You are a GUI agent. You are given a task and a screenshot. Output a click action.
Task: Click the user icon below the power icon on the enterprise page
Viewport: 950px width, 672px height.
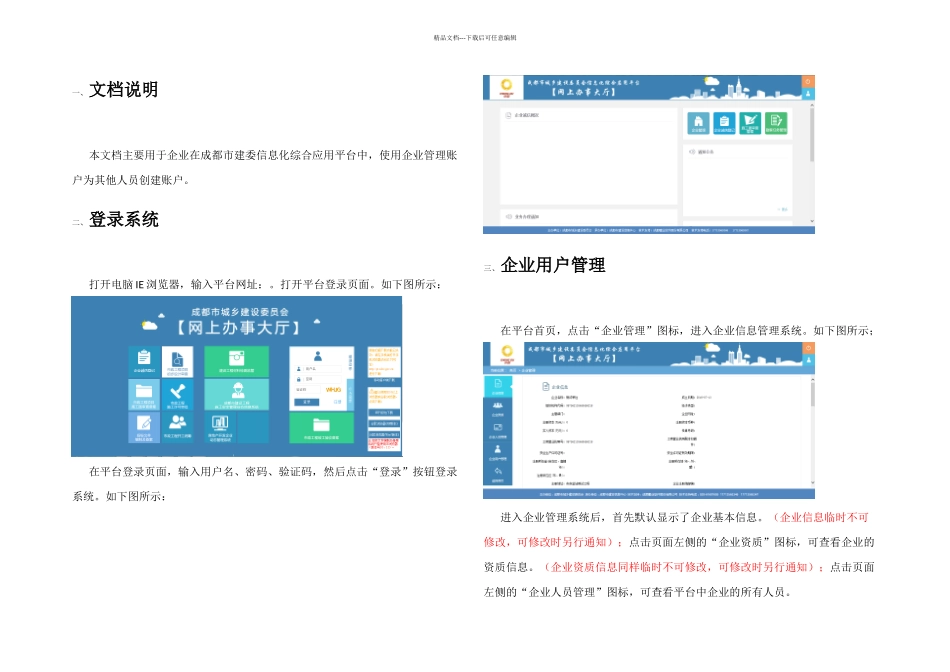[x=808, y=361]
